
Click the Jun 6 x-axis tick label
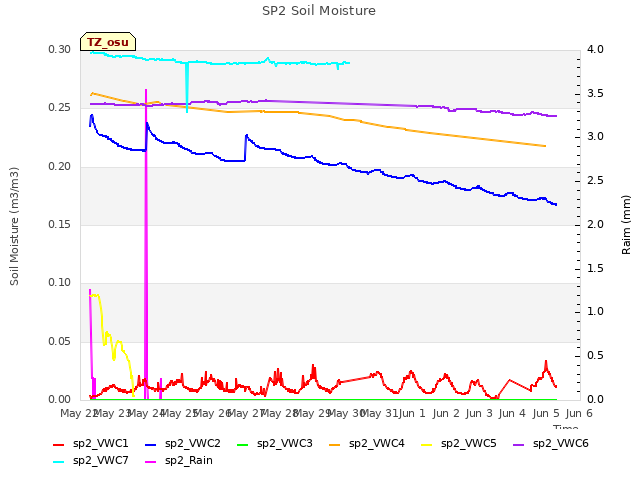(x=579, y=413)
